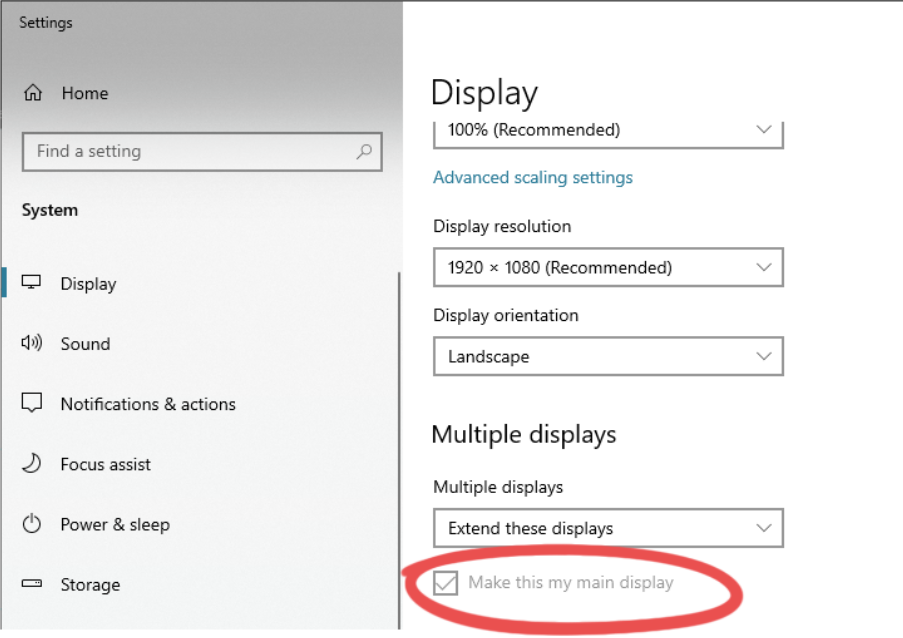
Task: Select the Focus assist moon icon
Action: [x=33, y=464]
